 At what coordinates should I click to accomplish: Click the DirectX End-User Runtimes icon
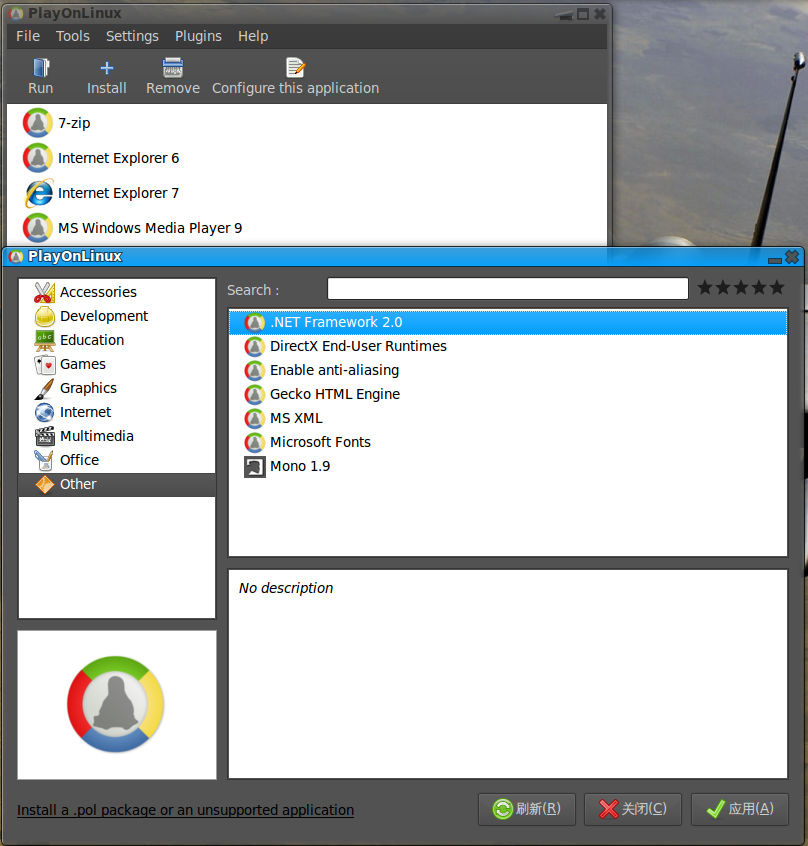(x=255, y=346)
